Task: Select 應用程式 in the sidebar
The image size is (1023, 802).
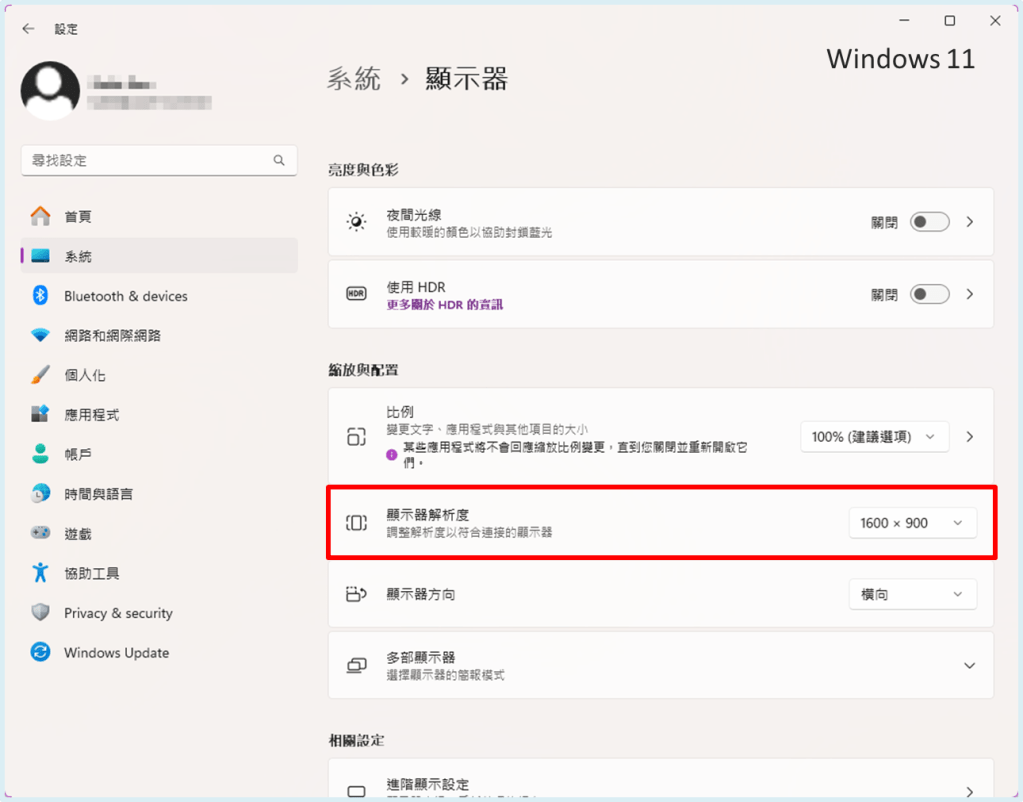Action: 91,414
